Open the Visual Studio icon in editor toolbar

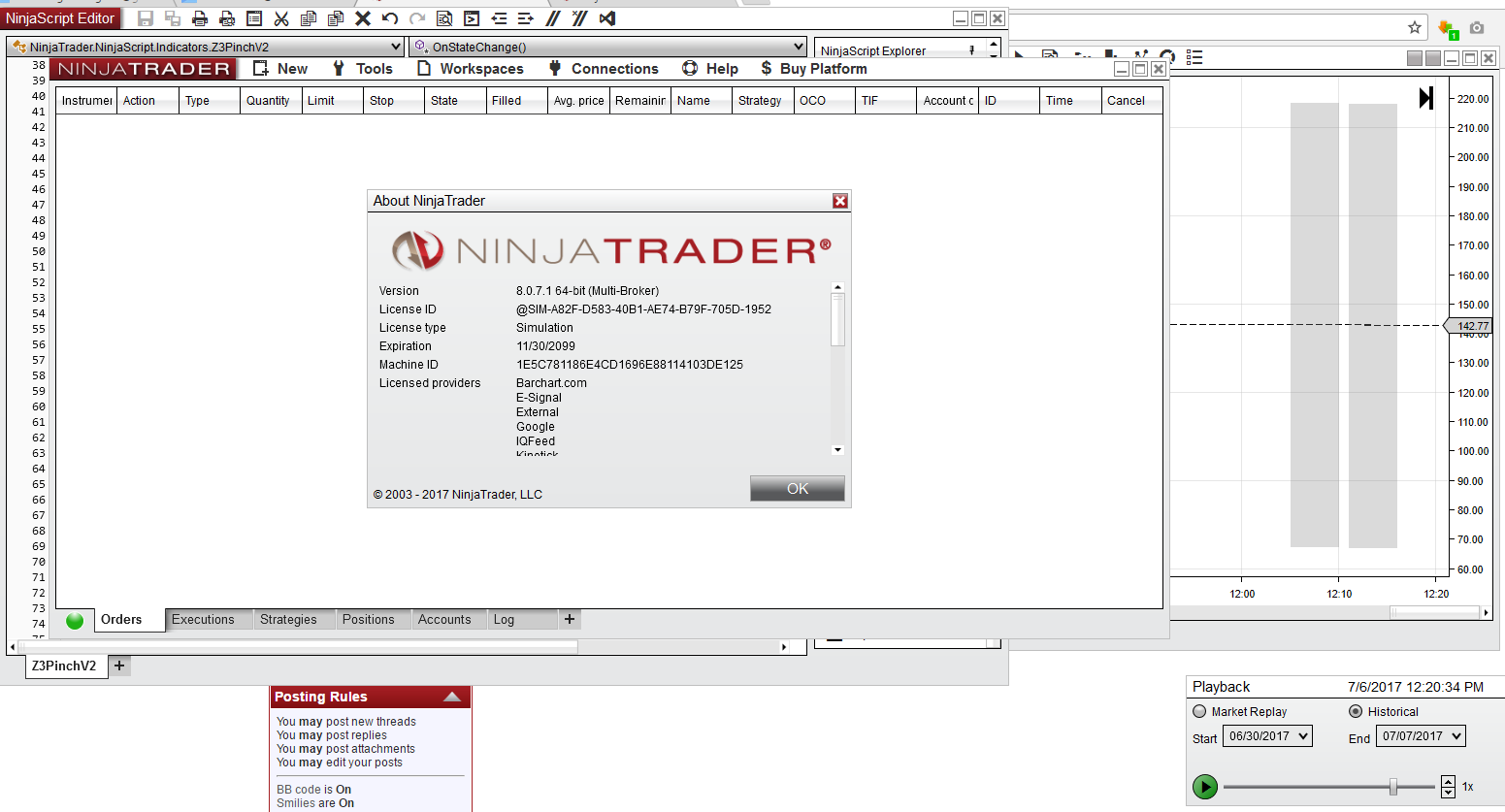pyautogui.click(x=607, y=18)
